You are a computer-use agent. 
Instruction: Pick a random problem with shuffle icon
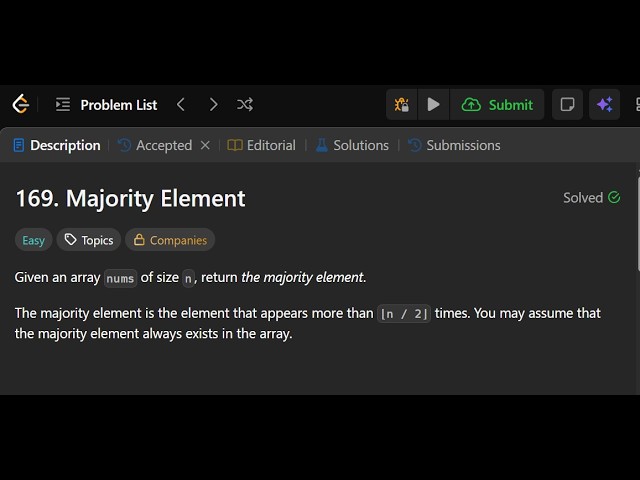[x=245, y=104]
